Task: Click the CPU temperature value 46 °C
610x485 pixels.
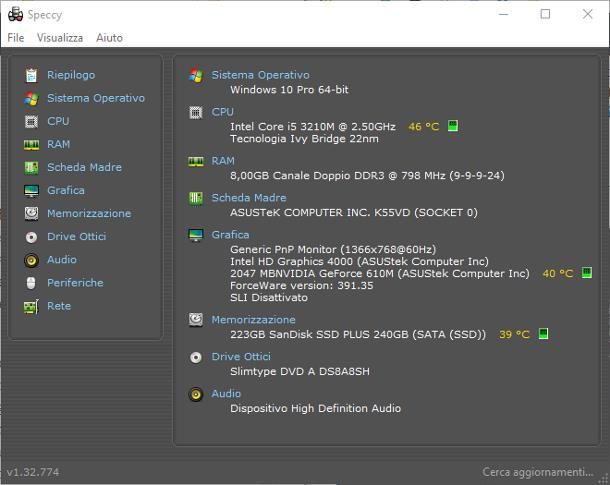Action: [x=424, y=126]
